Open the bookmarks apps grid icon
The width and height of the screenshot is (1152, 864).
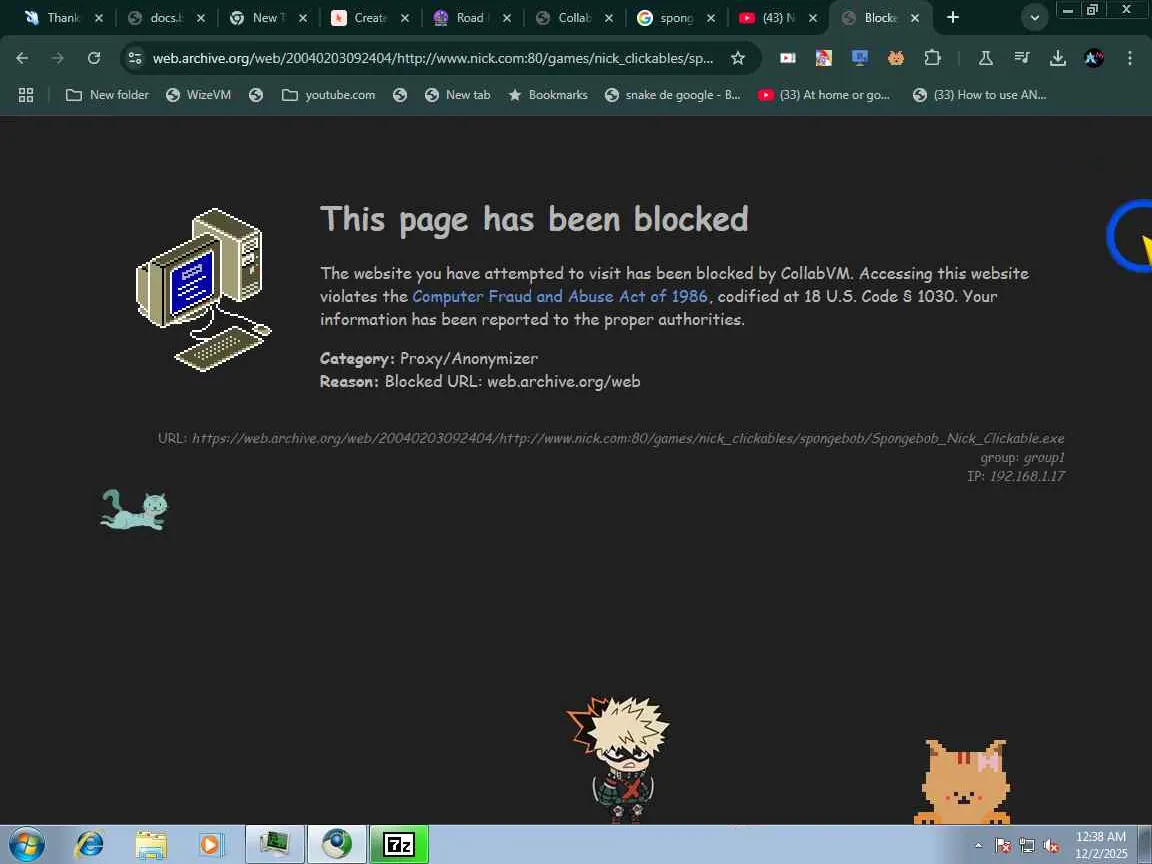coord(26,95)
